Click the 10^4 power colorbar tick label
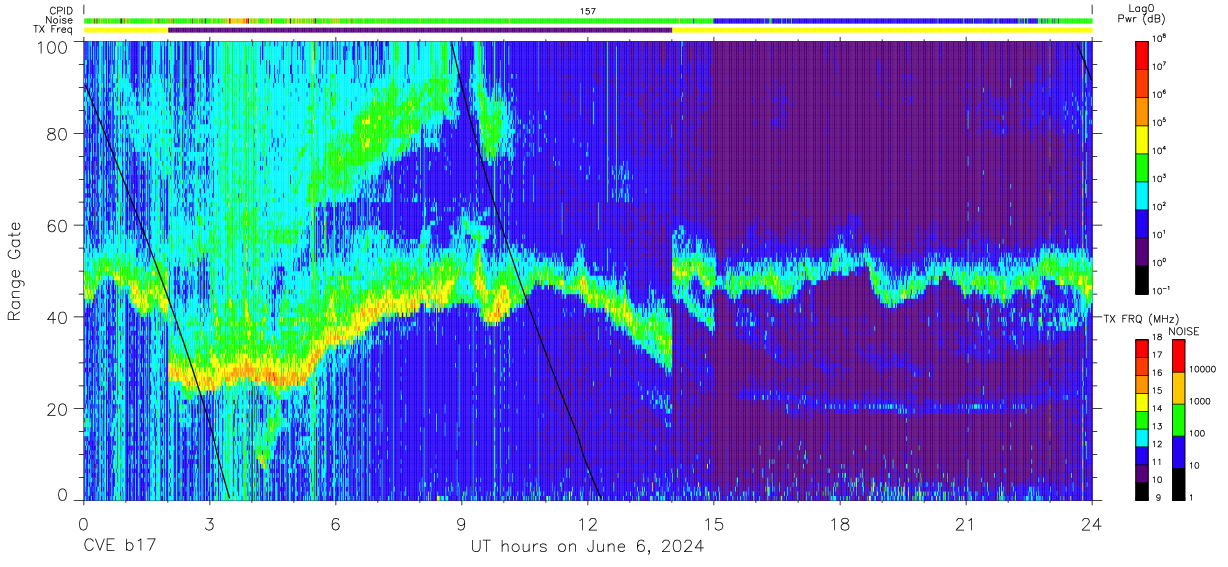 click(x=1161, y=151)
